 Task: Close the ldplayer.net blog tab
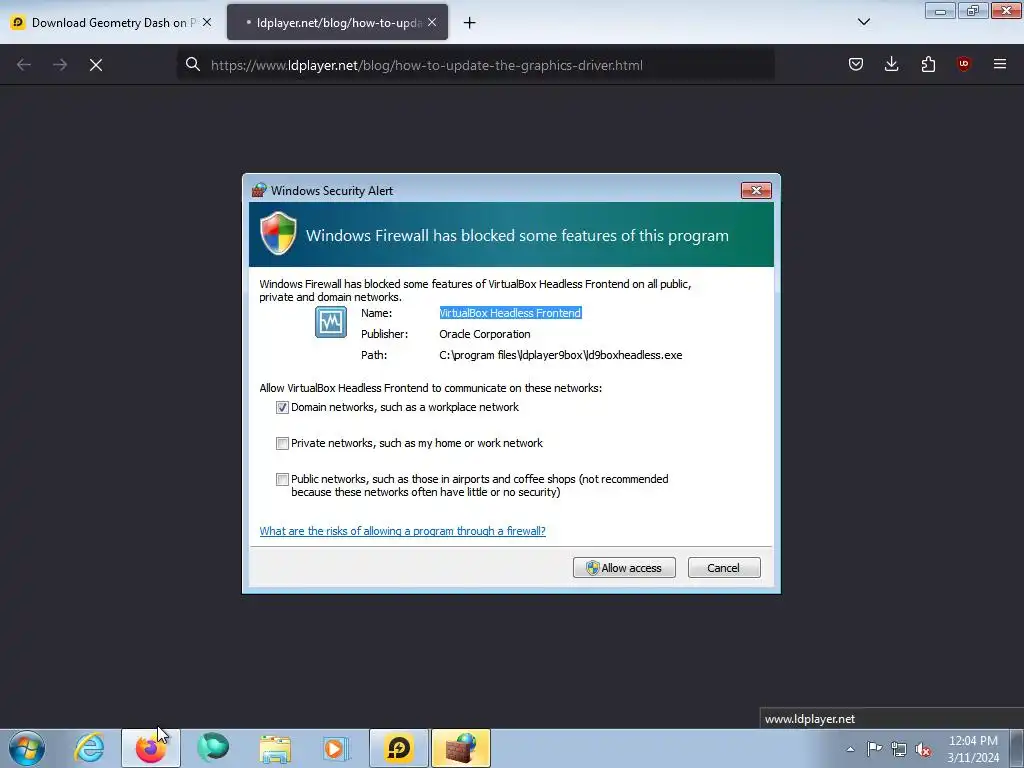click(x=432, y=22)
